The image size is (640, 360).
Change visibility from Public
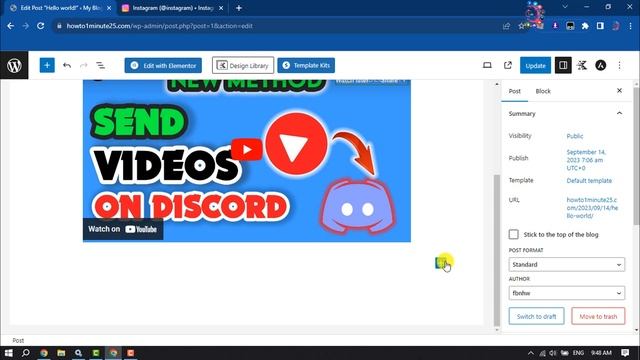pos(575,136)
